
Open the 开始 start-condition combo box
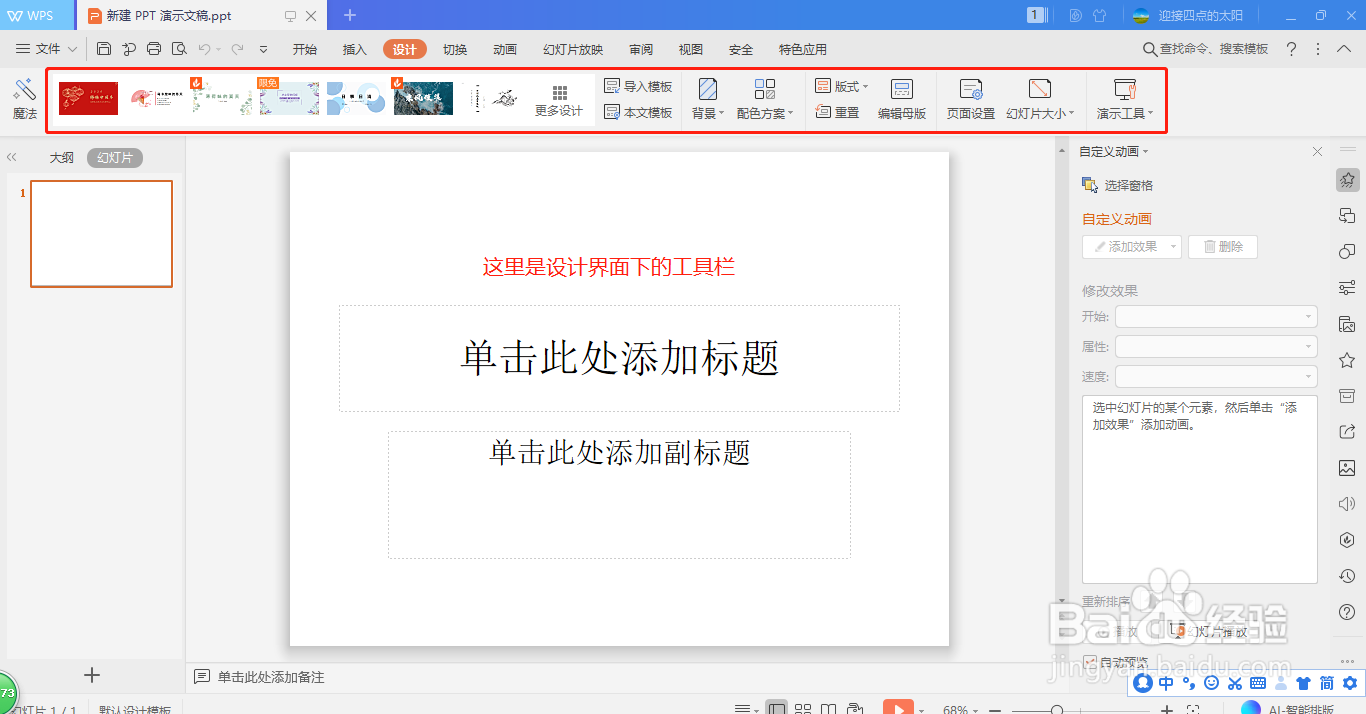pos(1216,317)
